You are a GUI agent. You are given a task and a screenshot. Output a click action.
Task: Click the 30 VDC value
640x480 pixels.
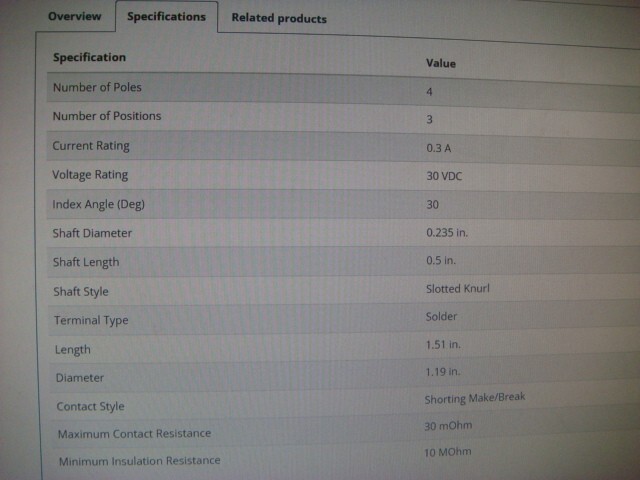[x=444, y=176]
